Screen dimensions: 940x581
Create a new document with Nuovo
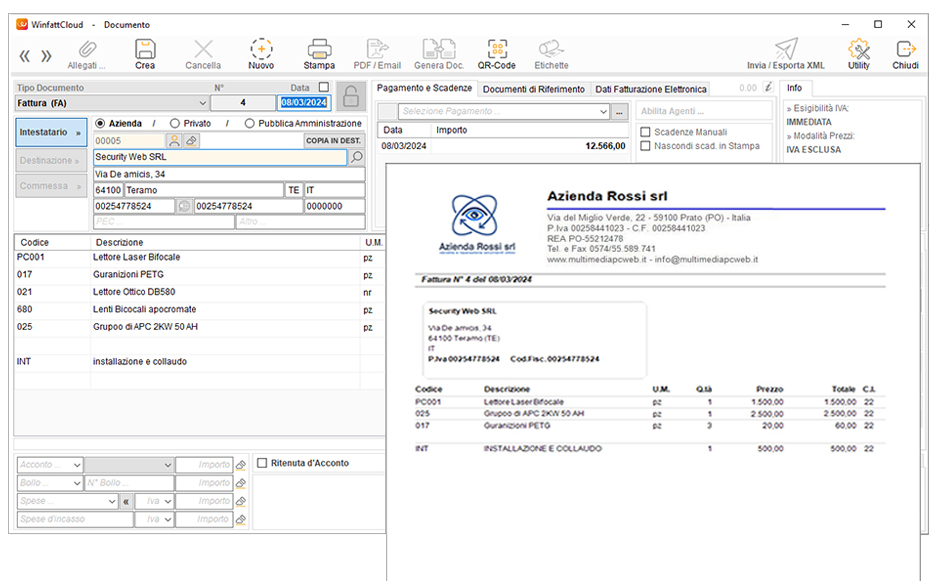tap(261, 55)
